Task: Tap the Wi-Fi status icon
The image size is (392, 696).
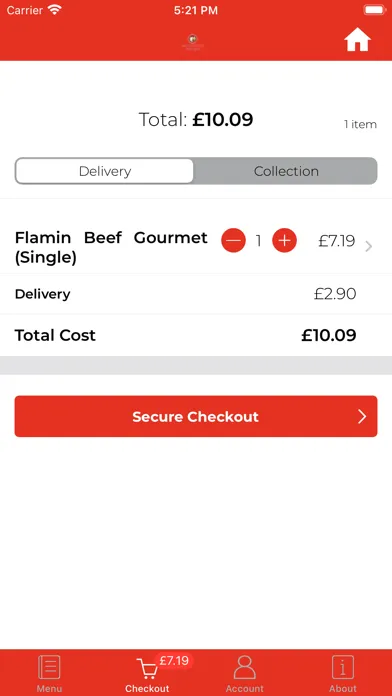Action: (x=54, y=10)
